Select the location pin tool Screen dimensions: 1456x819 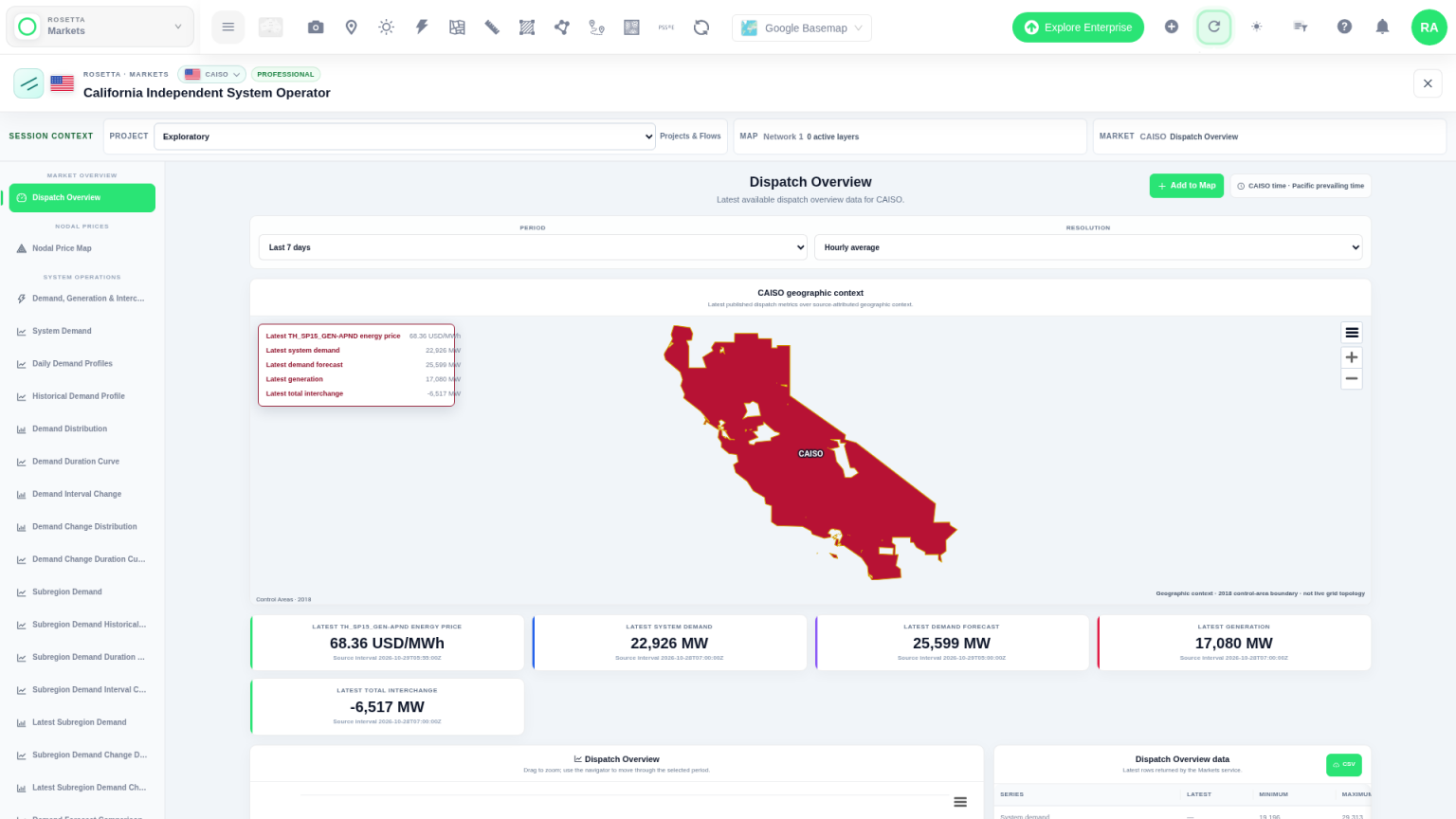point(351,27)
